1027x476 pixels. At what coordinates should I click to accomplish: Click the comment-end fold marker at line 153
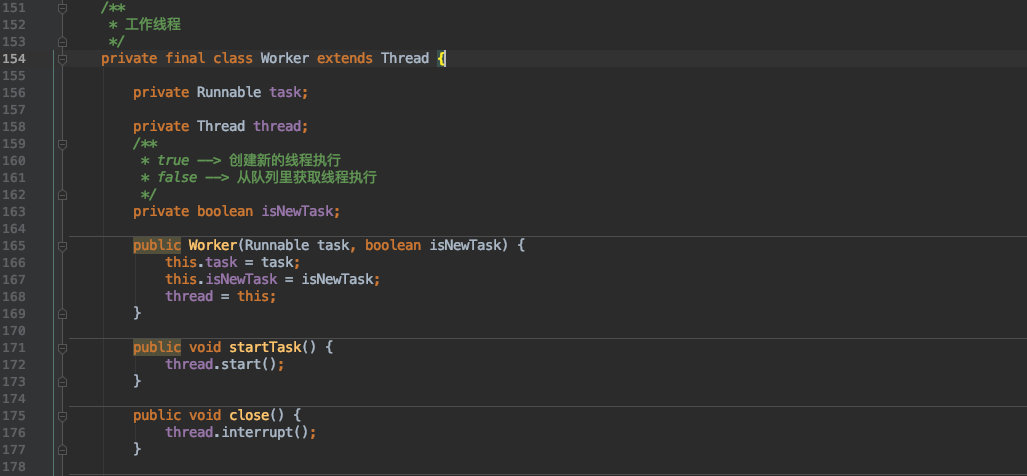click(x=62, y=42)
